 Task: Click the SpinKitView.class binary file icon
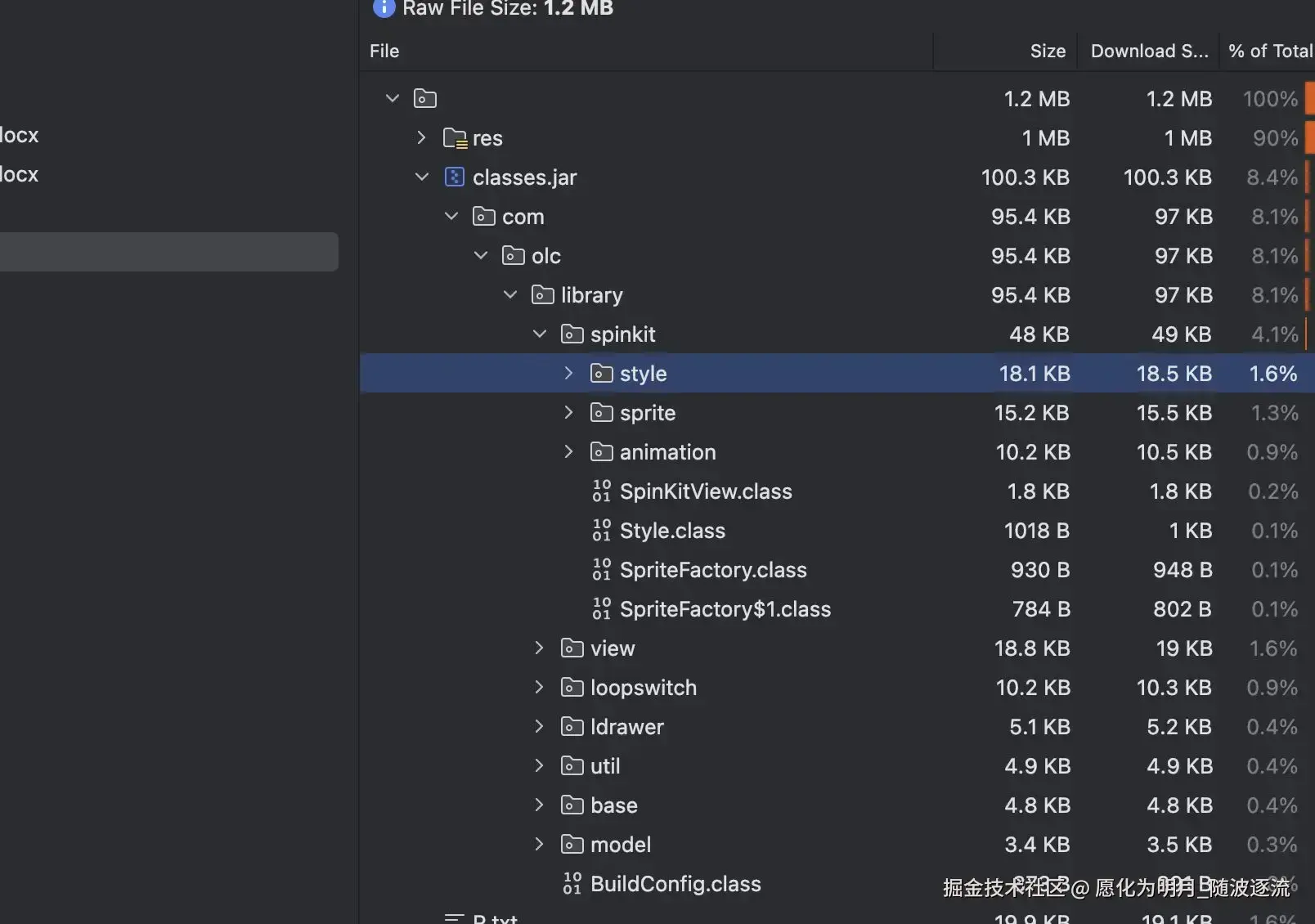pos(602,491)
